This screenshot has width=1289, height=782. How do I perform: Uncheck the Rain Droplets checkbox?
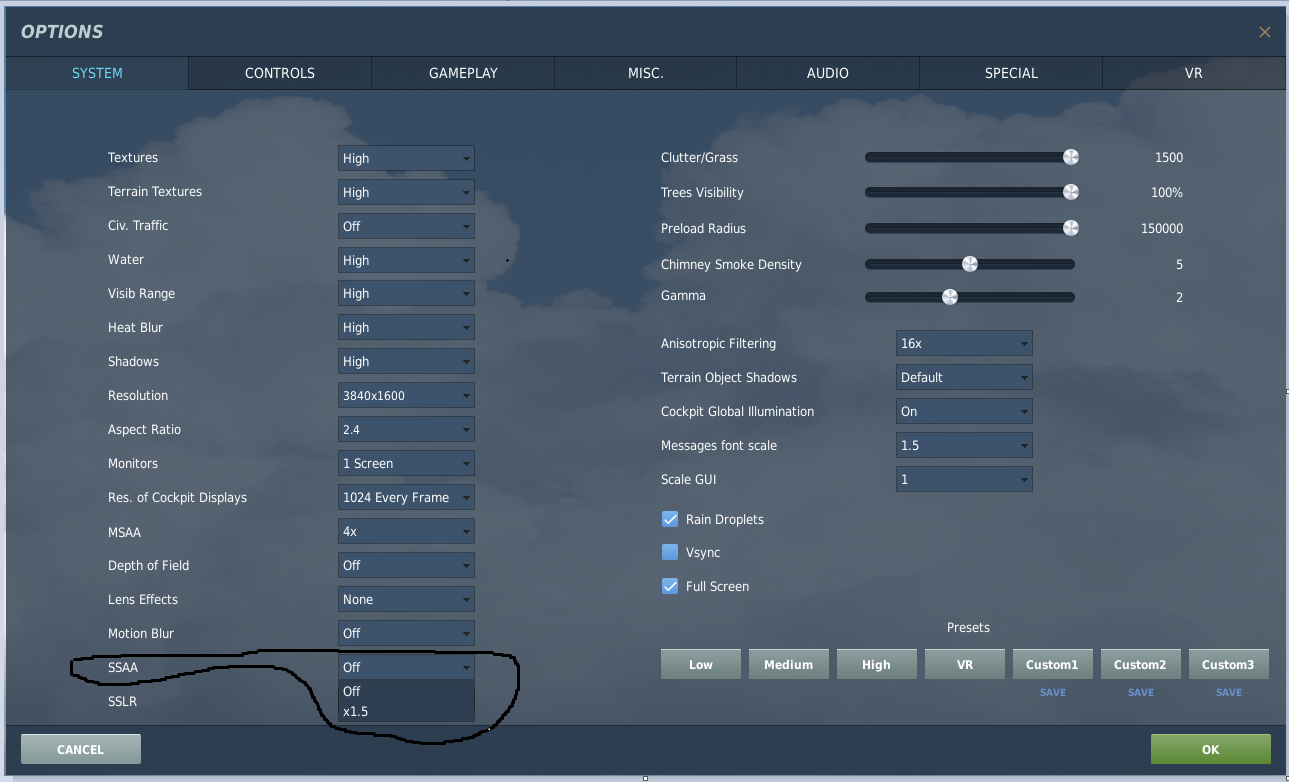pos(670,520)
